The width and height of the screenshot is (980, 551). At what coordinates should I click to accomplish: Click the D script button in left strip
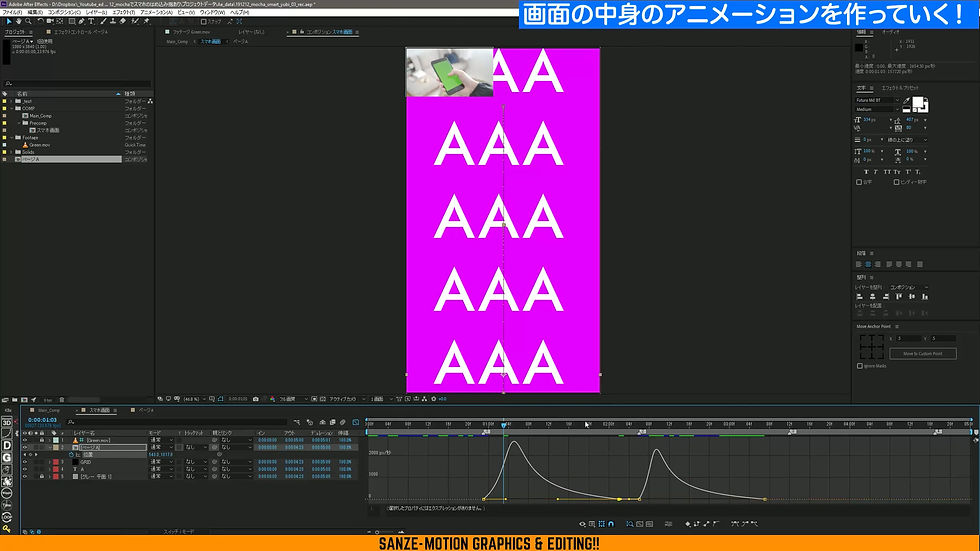(7, 445)
